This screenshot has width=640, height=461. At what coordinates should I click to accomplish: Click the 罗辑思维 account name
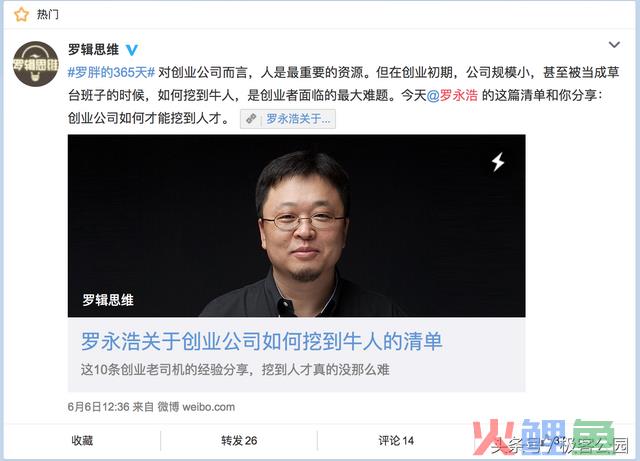tap(93, 50)
